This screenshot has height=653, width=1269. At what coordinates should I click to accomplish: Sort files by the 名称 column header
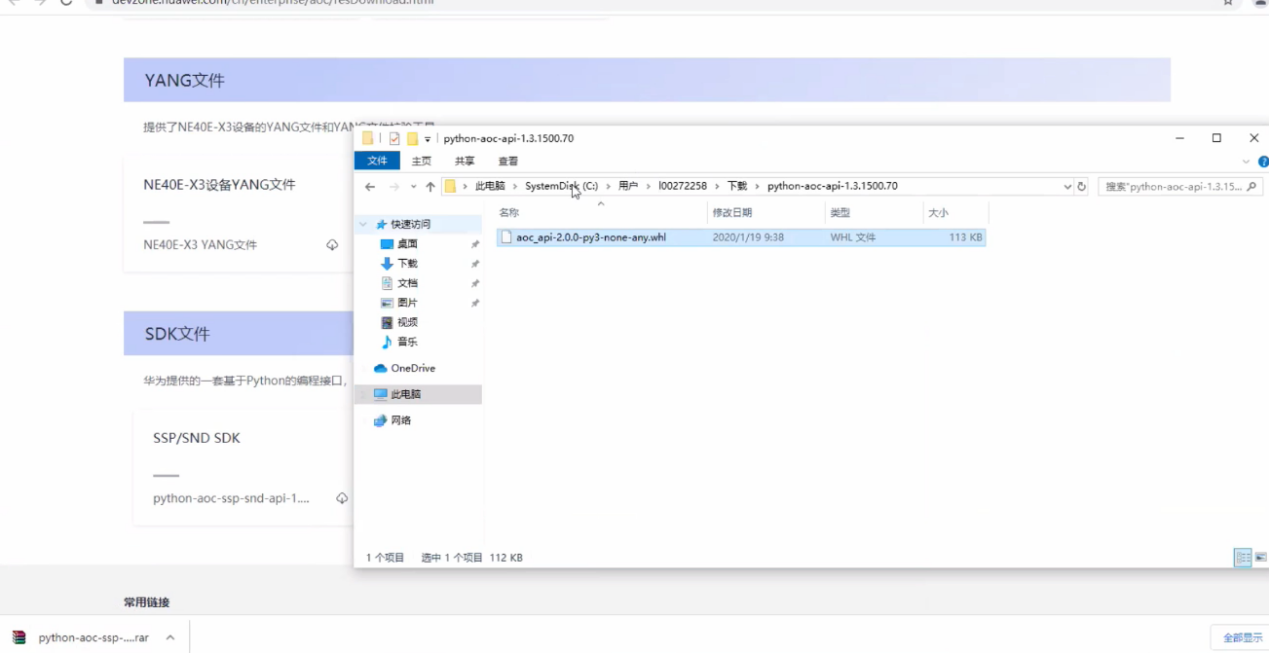(509, 213)
